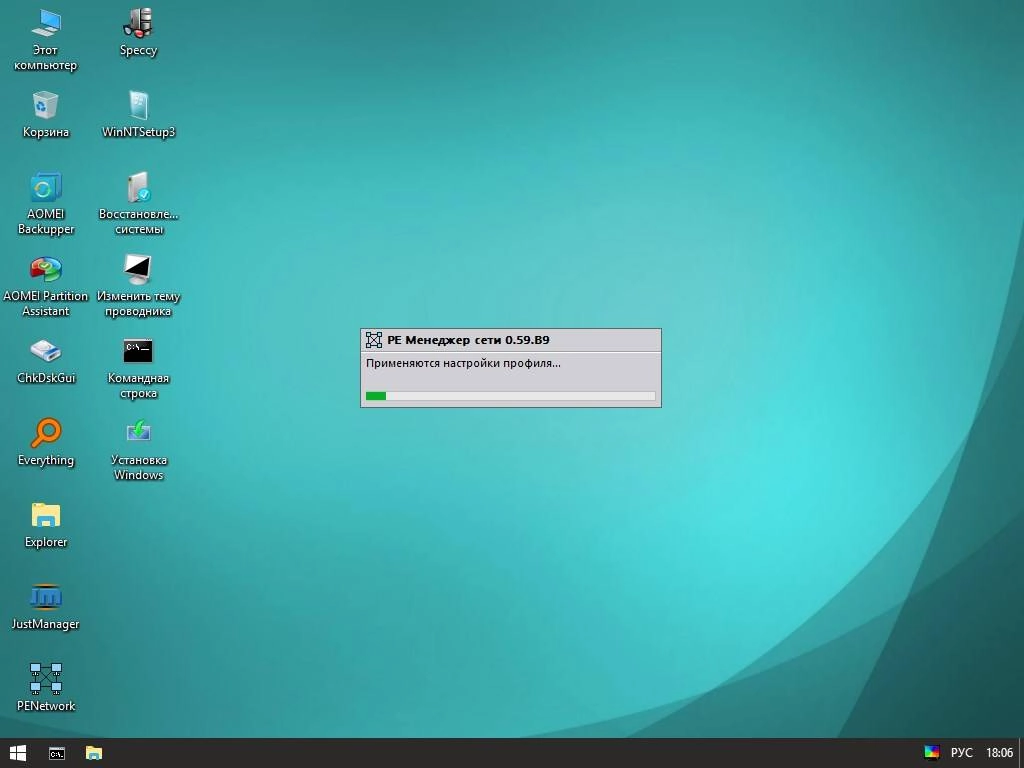Open the WinNTSetup3 desktop shortcut
Screen dimensions: 1024x768
pos(138,114)
